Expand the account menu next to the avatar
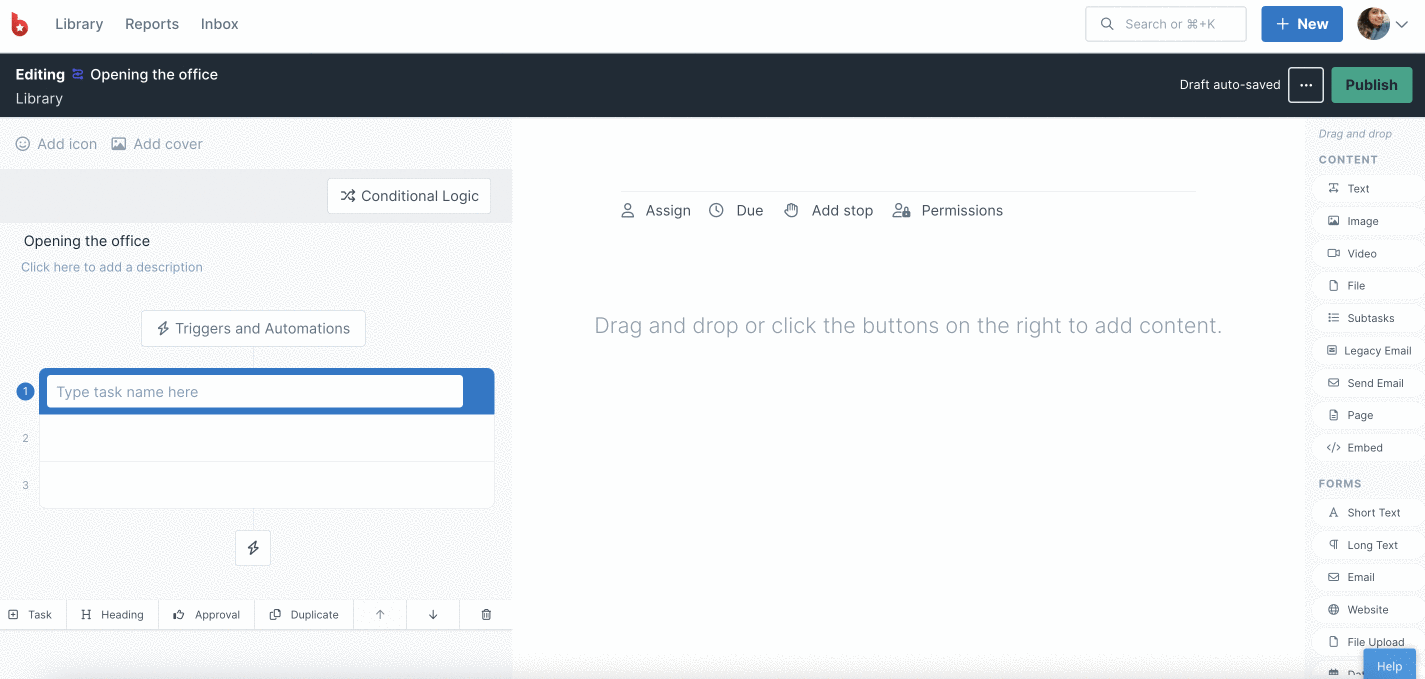Screen dimensions: 1425x679 click(1403, 24)
